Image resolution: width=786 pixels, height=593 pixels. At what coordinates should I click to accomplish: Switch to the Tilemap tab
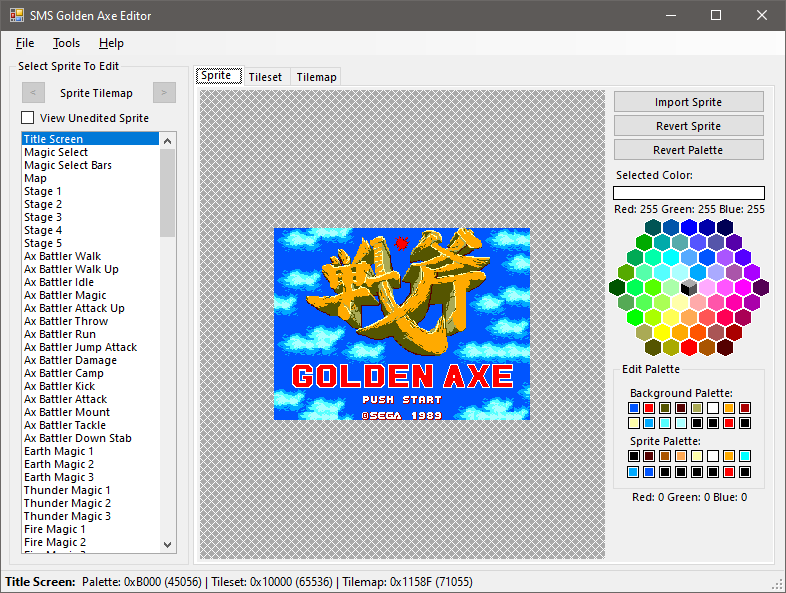[316, 77]
